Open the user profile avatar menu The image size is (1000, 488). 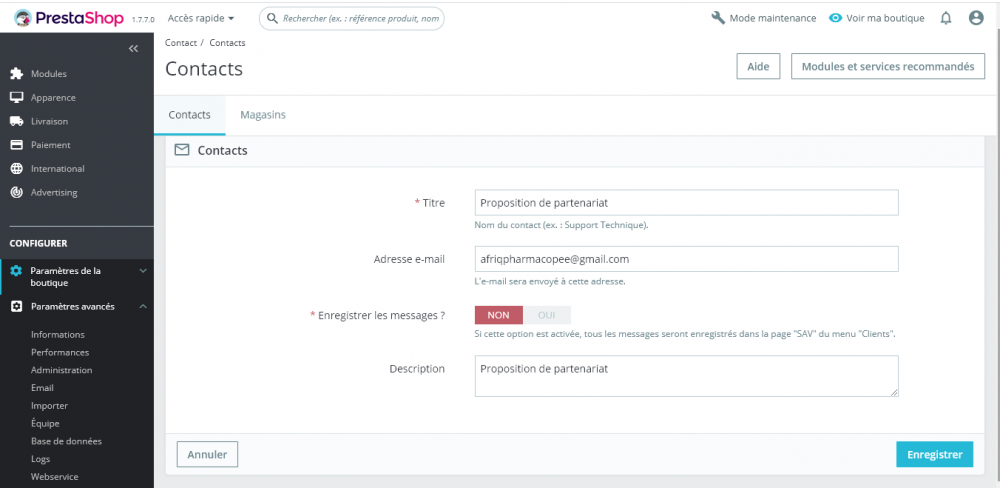[x=976, y=18]
